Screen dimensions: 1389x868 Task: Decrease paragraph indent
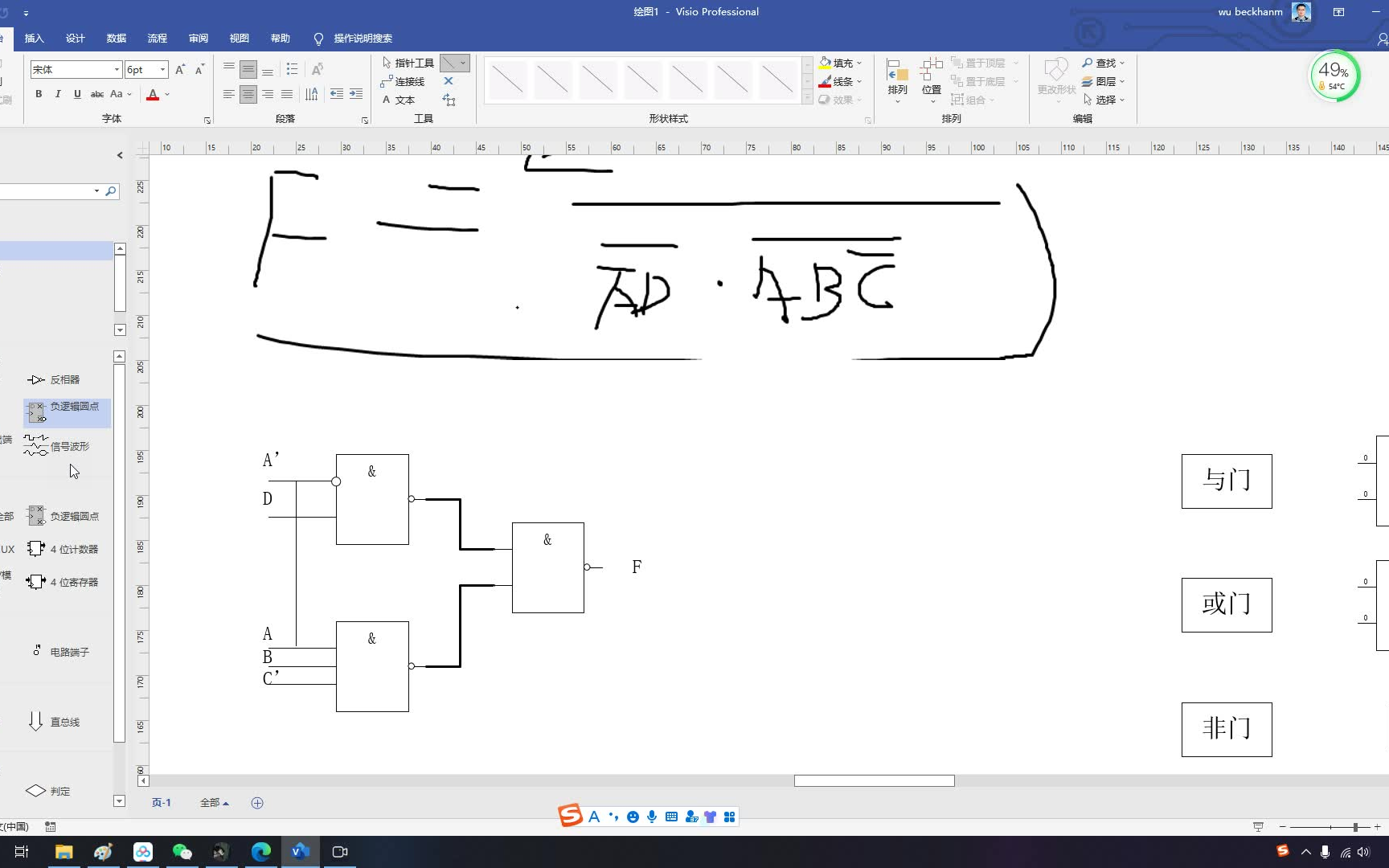coord(337,94)
